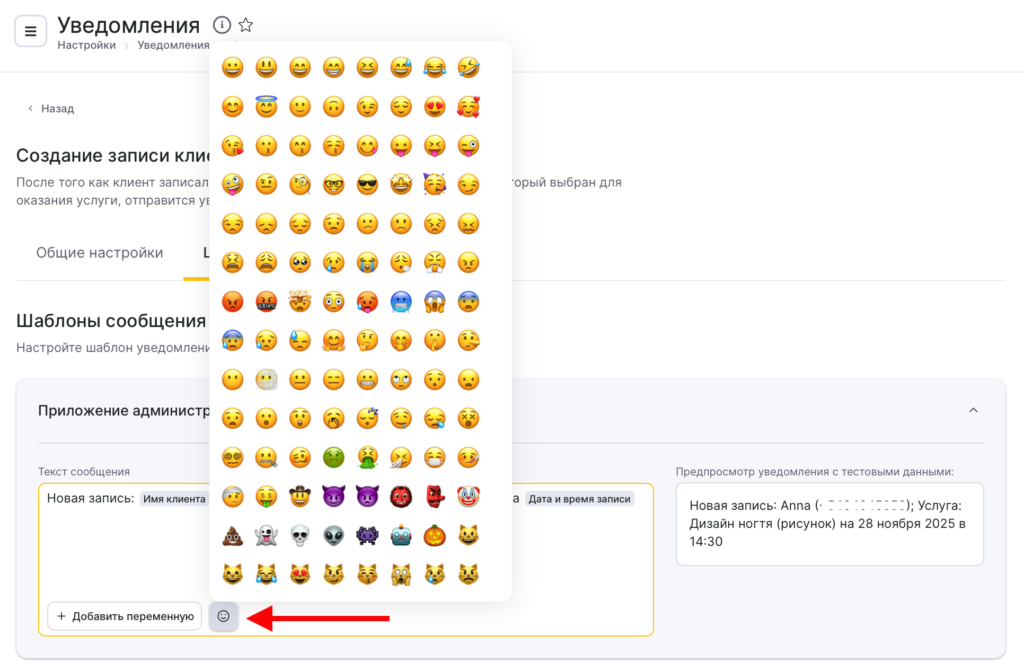Pick the cowboy hat face emoji
The image size is (1024, 671).
300,497
